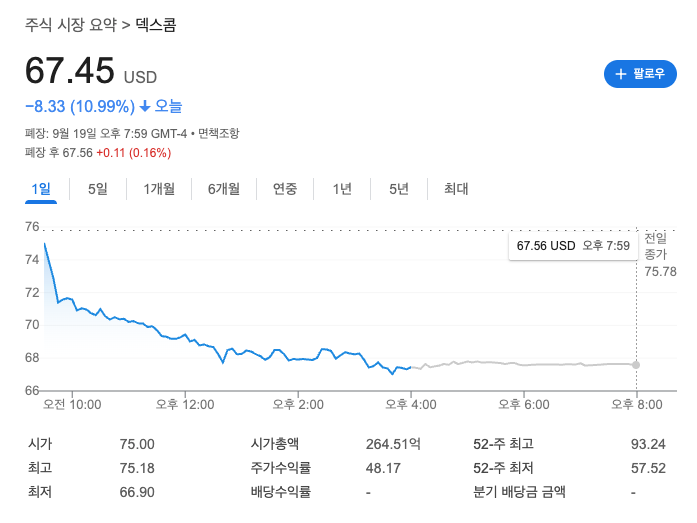Click the 시가총액 value 264.51억

(393, 444)
